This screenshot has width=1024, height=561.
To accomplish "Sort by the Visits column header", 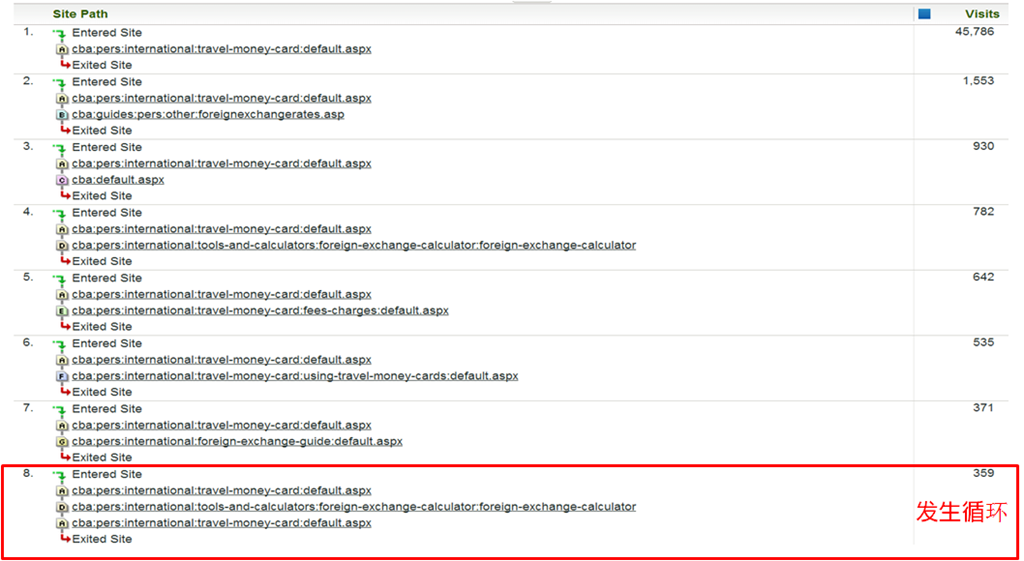I will click(x=981, y=14).
